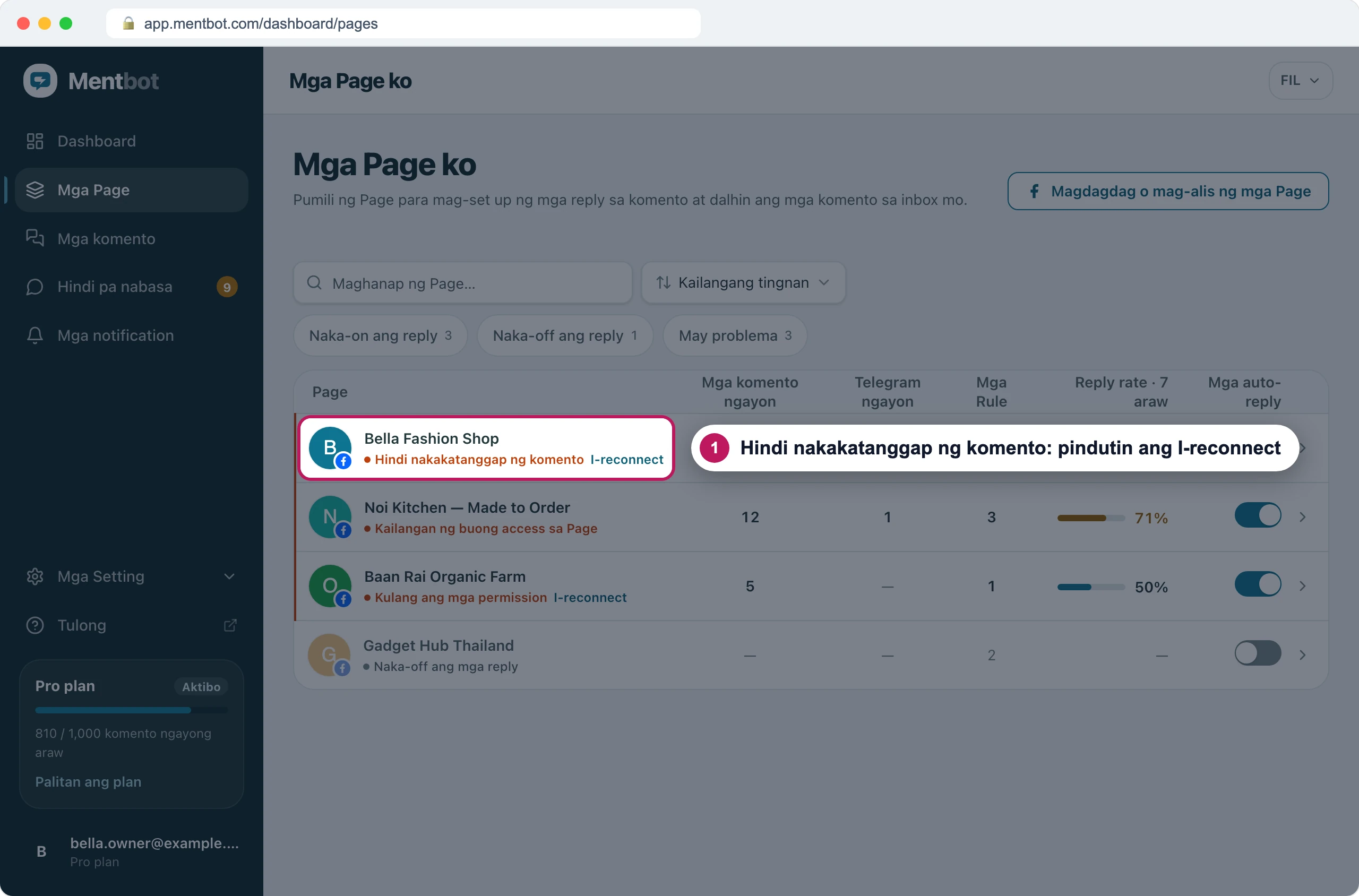Click Magdagdag o mag-alis ng mga Page
This screenshot has height=896, width=1359.
pos(1167,191)
